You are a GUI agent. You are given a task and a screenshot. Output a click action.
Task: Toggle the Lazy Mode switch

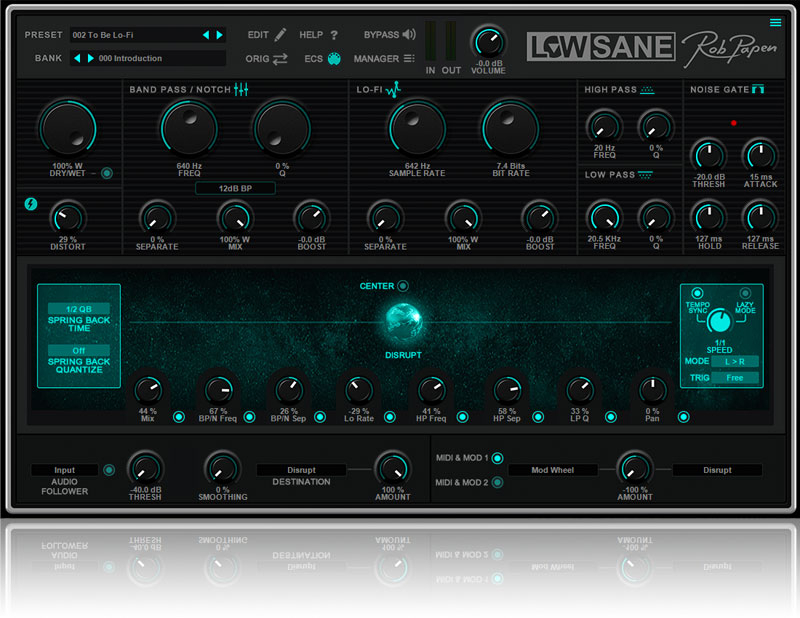[744, 292]
